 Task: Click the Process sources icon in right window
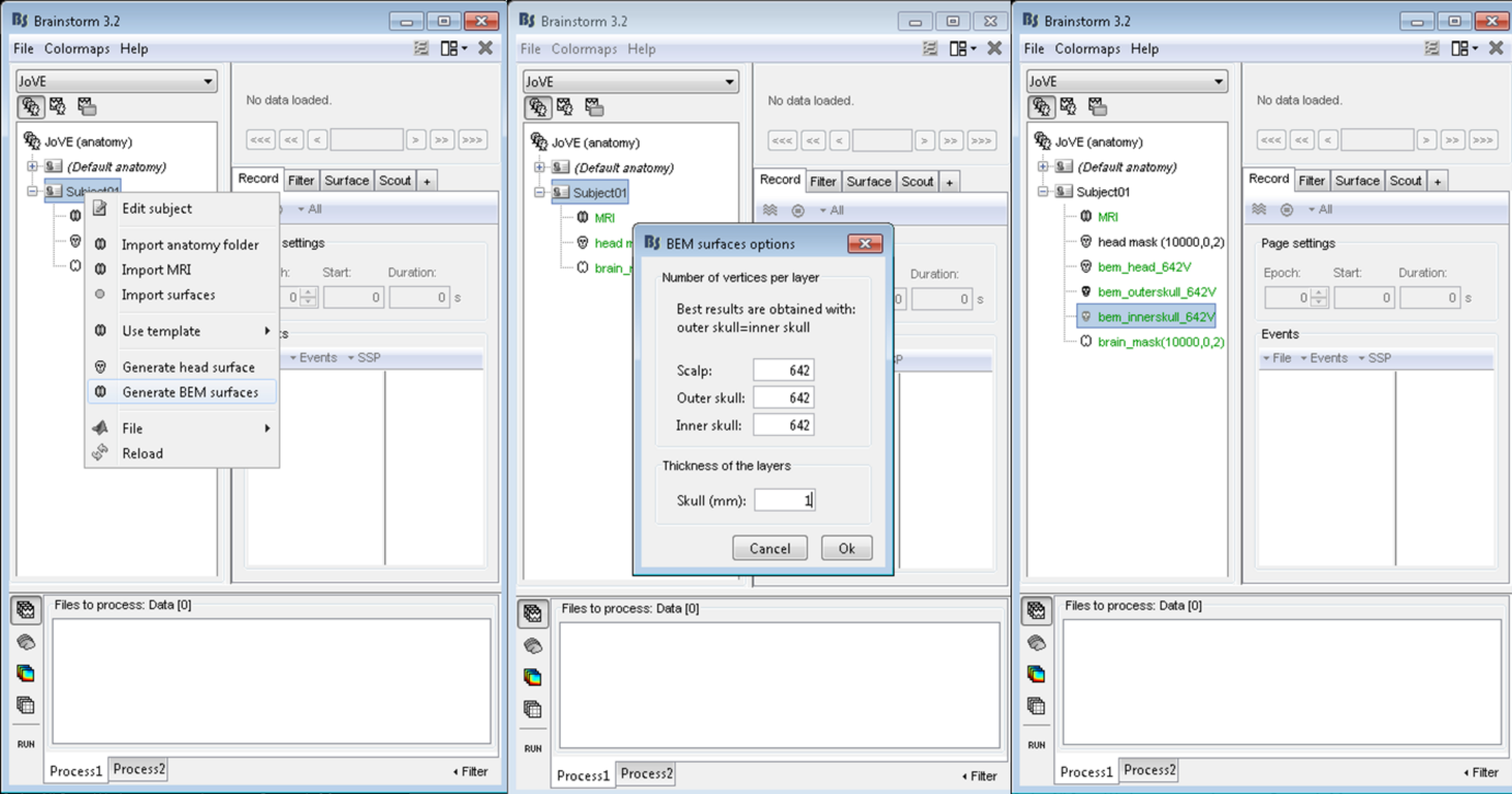tap(1036, 642)
